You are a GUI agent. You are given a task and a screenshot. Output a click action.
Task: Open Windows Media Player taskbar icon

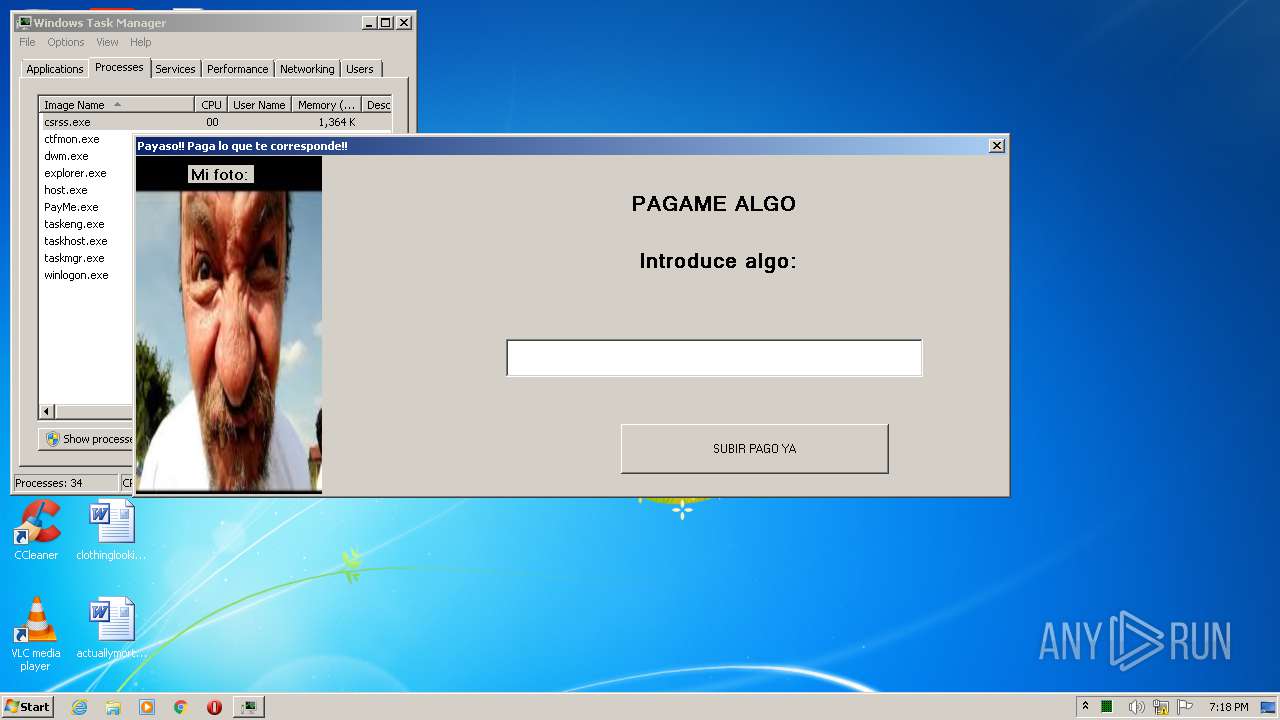point(147,707)
